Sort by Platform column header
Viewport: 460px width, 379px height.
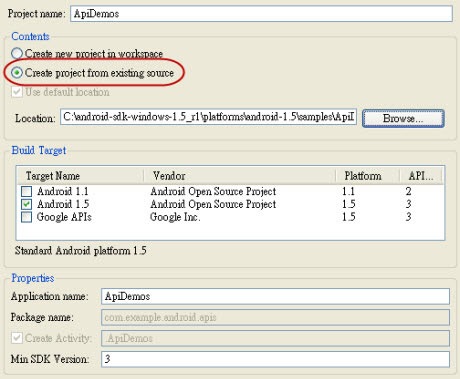click(x=367, y=176)
